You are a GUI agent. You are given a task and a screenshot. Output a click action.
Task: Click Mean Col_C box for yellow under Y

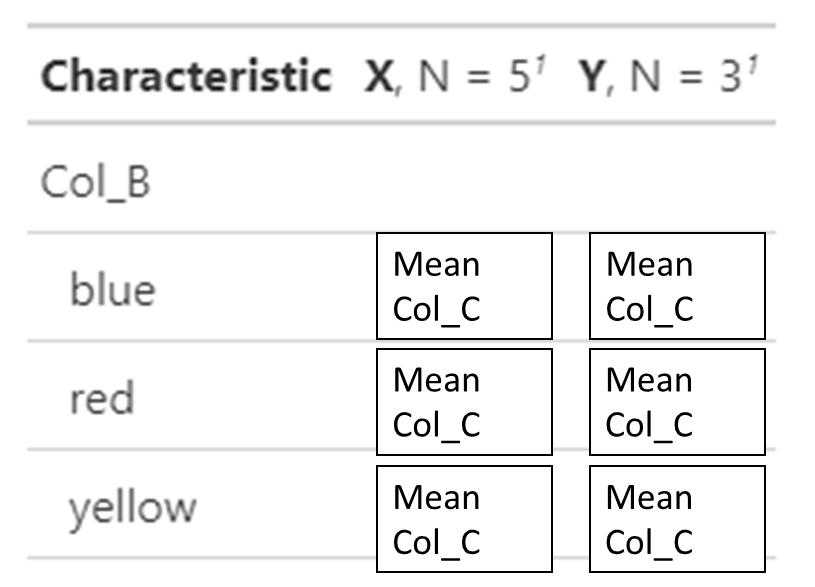[x=677, y=519]
